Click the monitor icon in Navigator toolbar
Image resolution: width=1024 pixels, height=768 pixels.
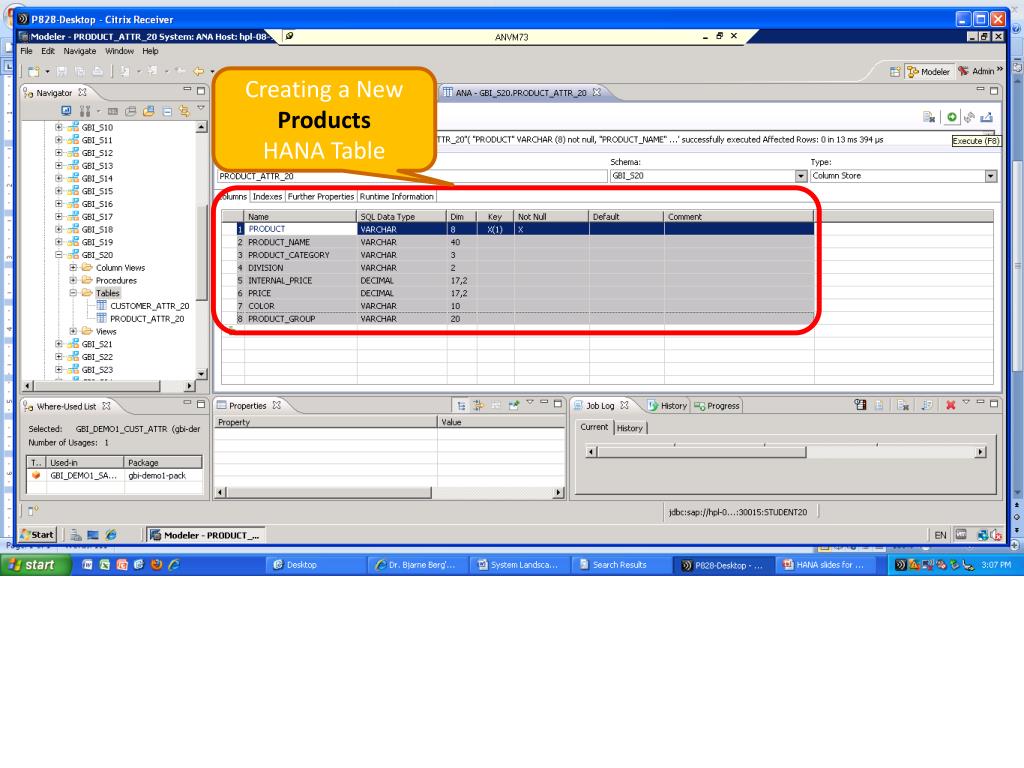pos(66,111)
